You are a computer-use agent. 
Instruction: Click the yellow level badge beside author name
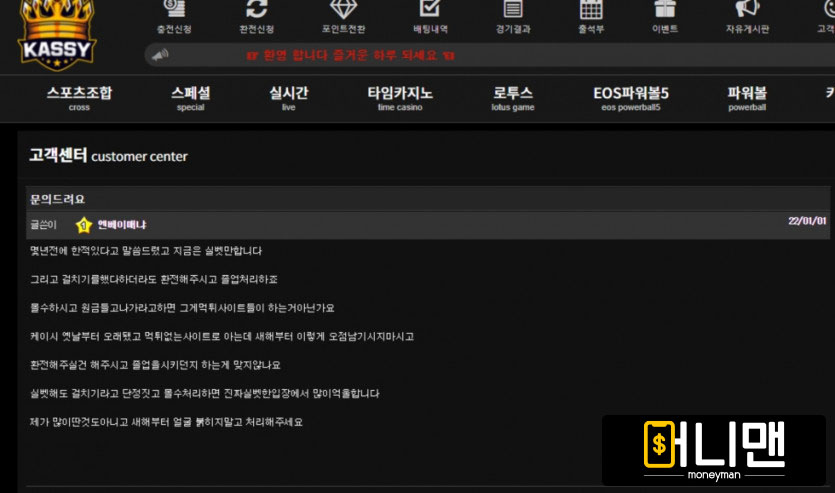(x=84, y=225)
